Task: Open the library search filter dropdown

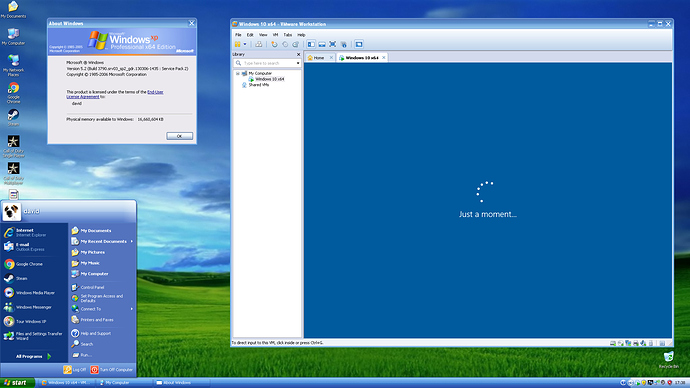Action: click(x=298, y=63)
